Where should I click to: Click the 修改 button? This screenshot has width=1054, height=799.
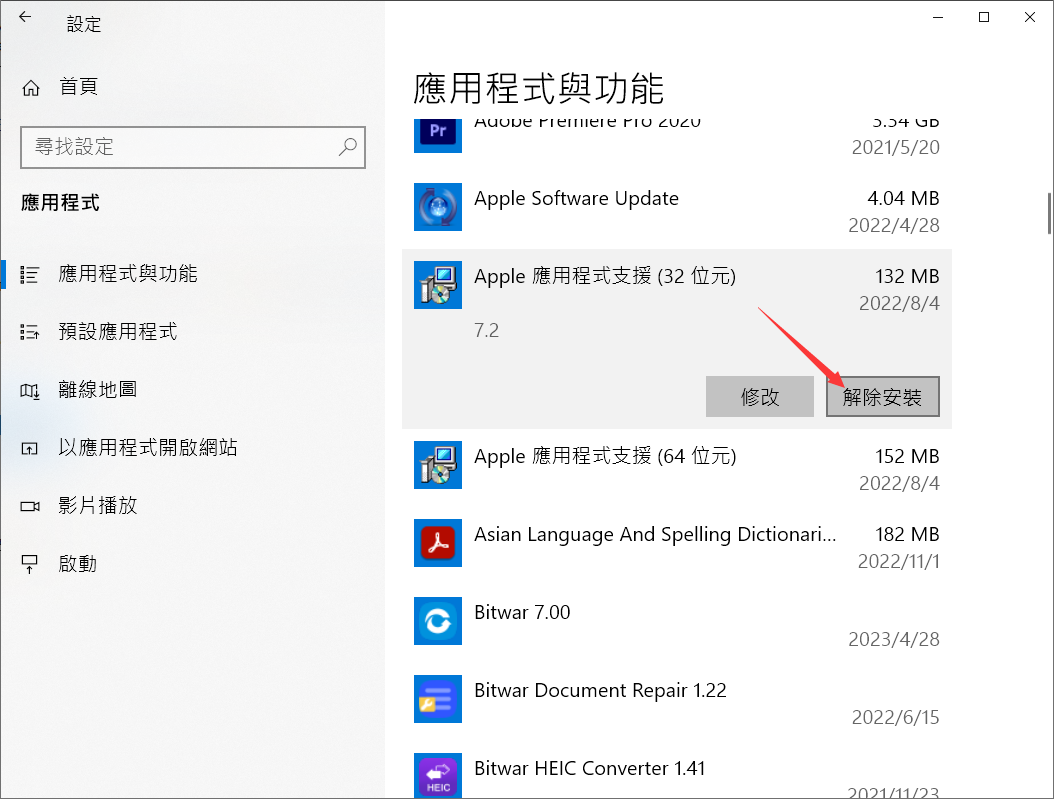pos(760,397)
